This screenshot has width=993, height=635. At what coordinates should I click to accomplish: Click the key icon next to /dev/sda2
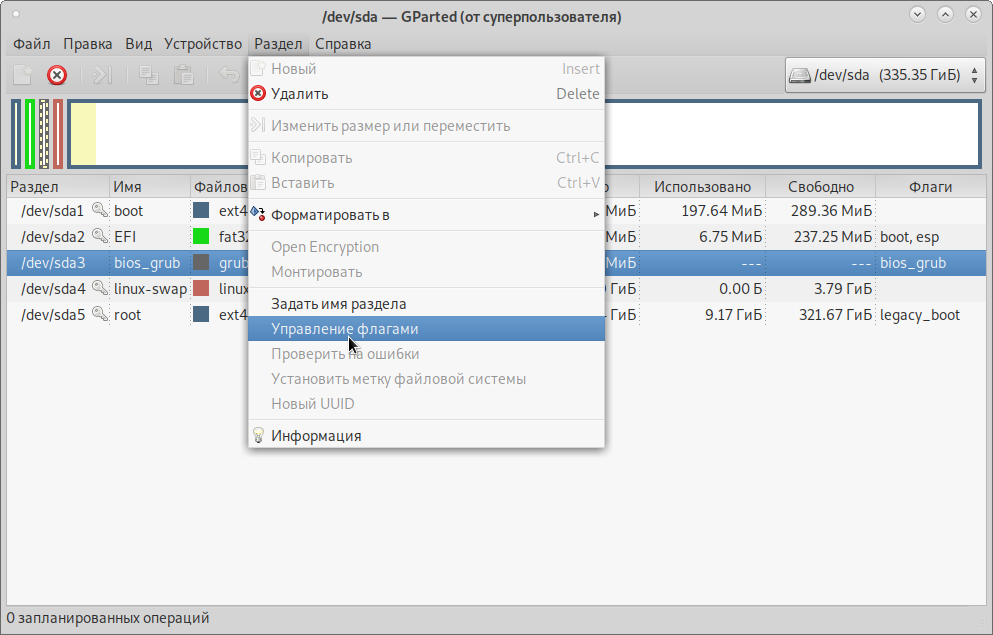click(x=99, y=236)
